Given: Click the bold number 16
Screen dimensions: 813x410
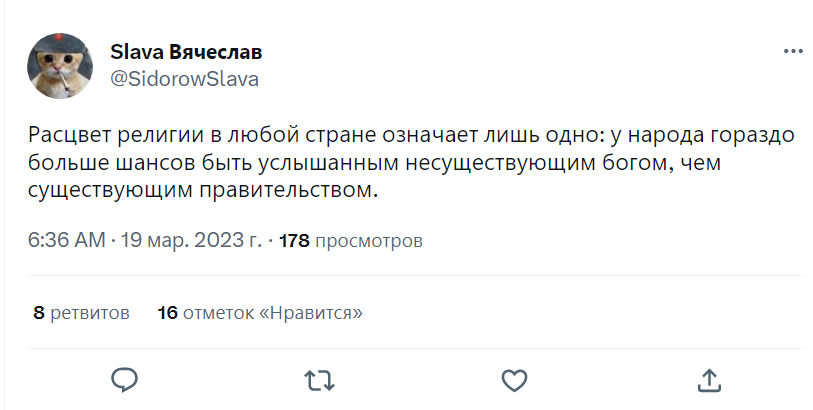Looking at the screenshot, I should pyautogui.click(x=167, y=313).
